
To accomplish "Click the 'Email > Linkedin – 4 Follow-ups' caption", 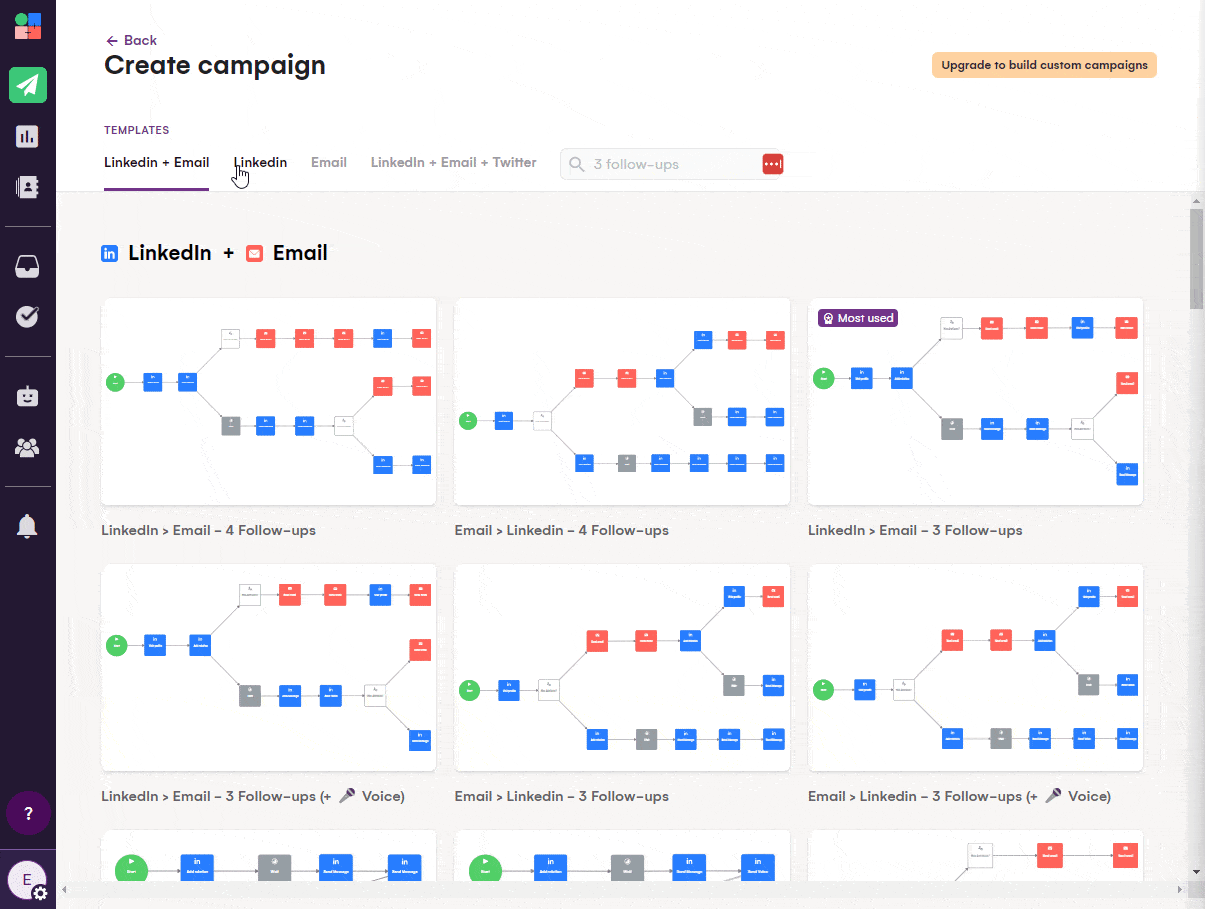I will pyautogui.click(x=562, y=530).
